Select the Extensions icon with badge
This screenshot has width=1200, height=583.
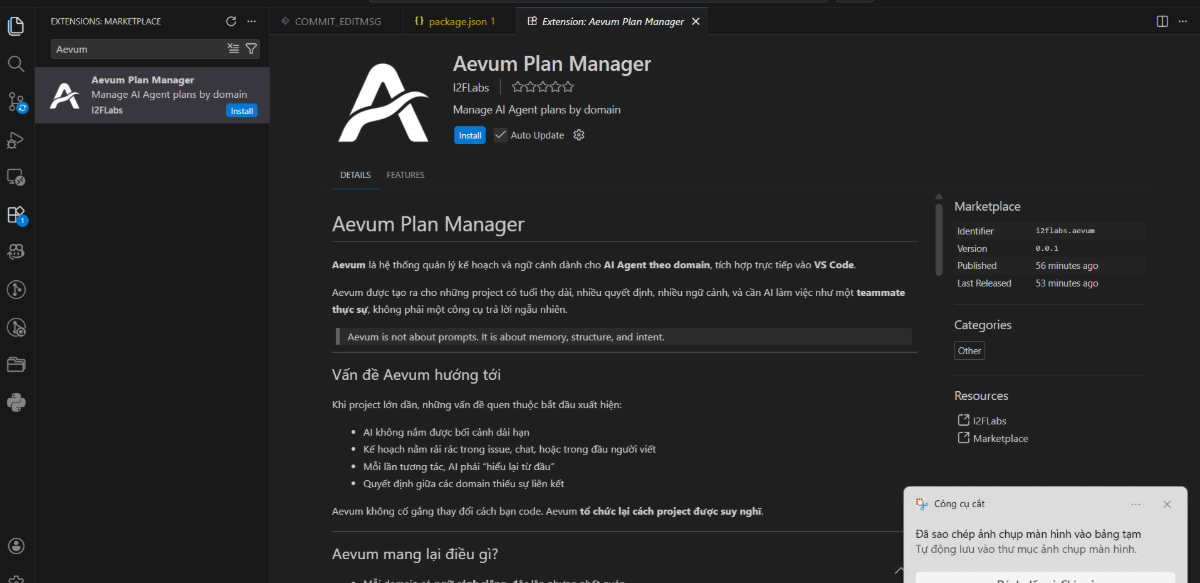[x=15, y=214]
